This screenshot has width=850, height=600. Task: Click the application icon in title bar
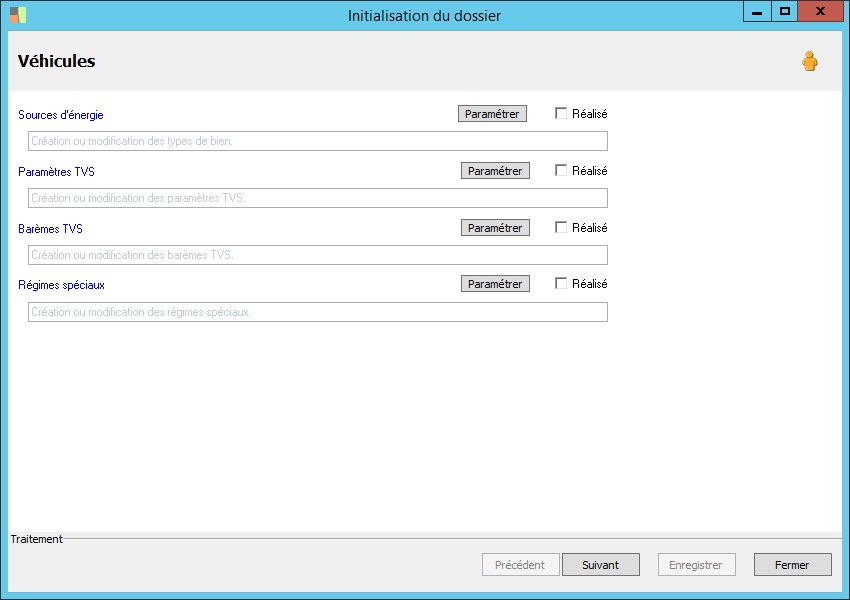point(18,15)
